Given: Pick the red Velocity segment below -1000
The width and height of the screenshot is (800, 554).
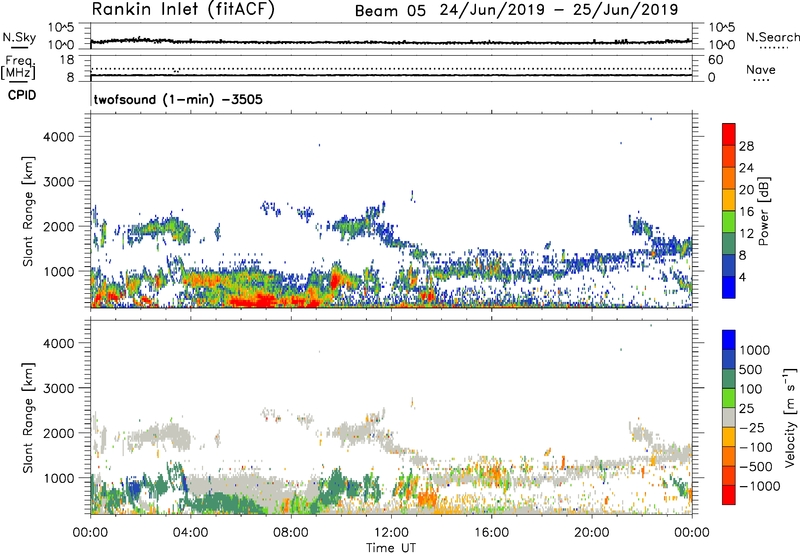Looking at the screenshot, I should [729, 495].
